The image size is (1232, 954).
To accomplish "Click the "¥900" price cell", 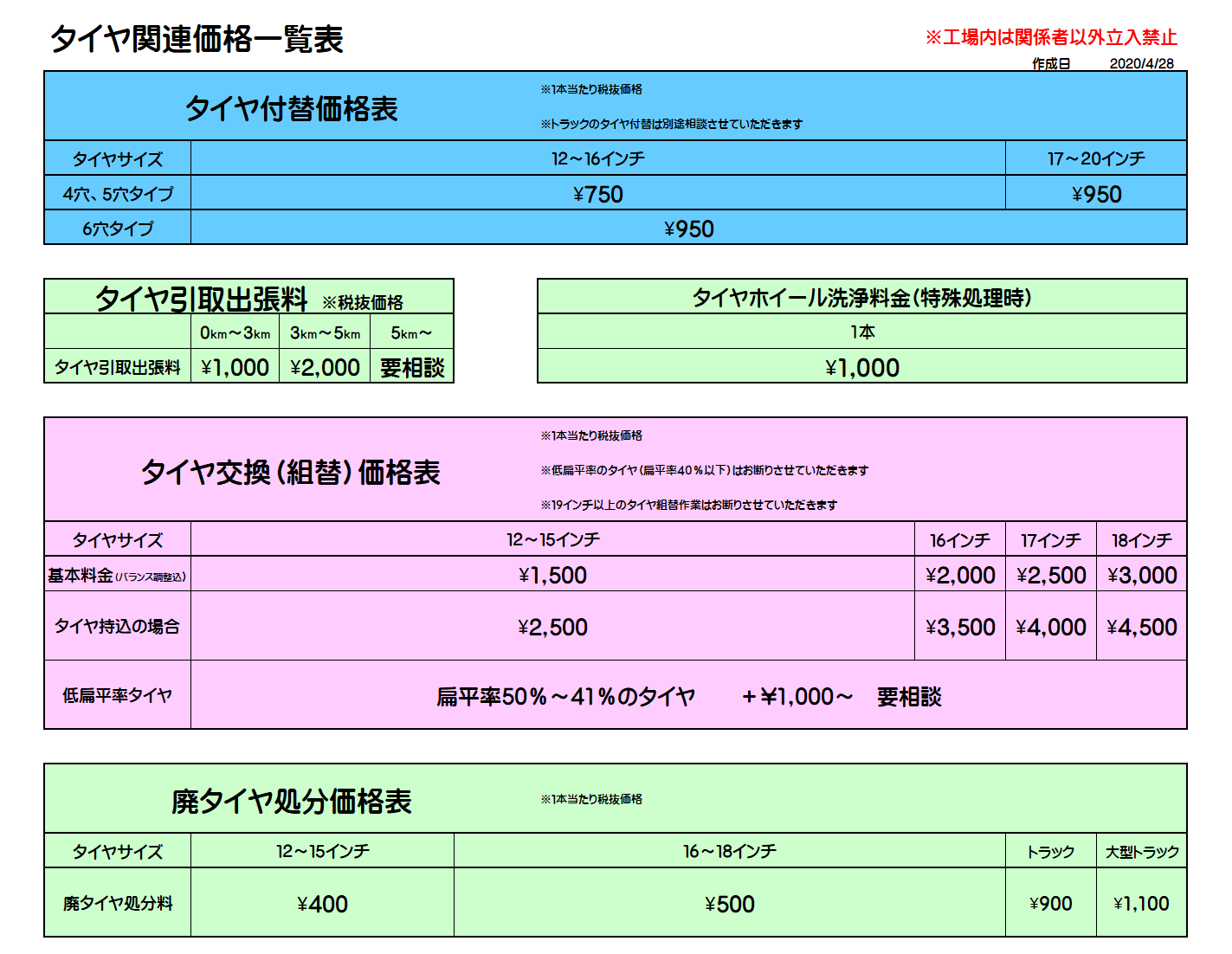I will [1051, 904].
